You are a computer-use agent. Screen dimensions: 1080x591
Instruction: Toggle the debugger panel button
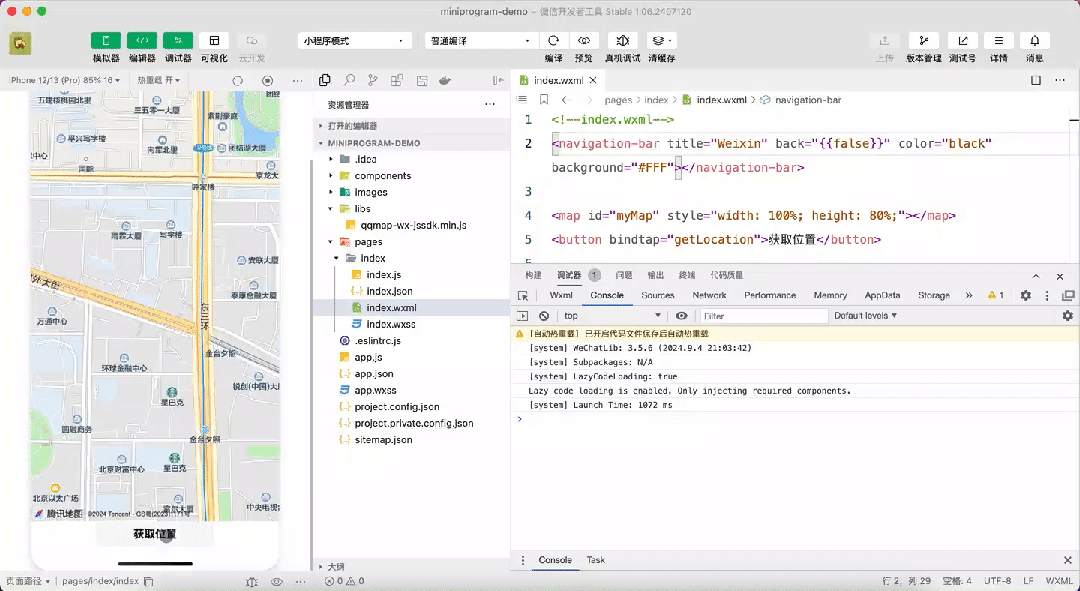(178, 41)
